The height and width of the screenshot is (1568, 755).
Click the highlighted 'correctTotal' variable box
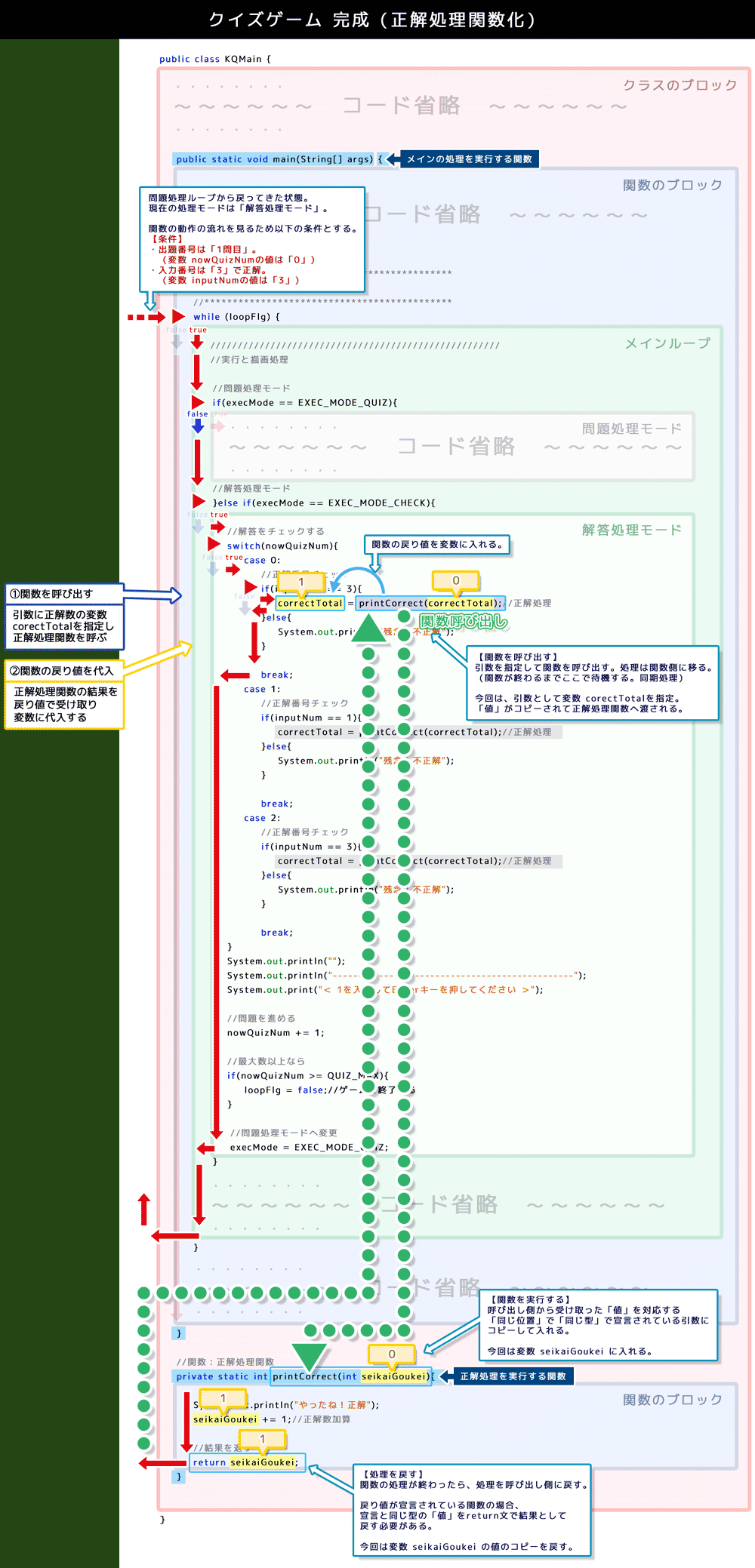pos(310,604)
